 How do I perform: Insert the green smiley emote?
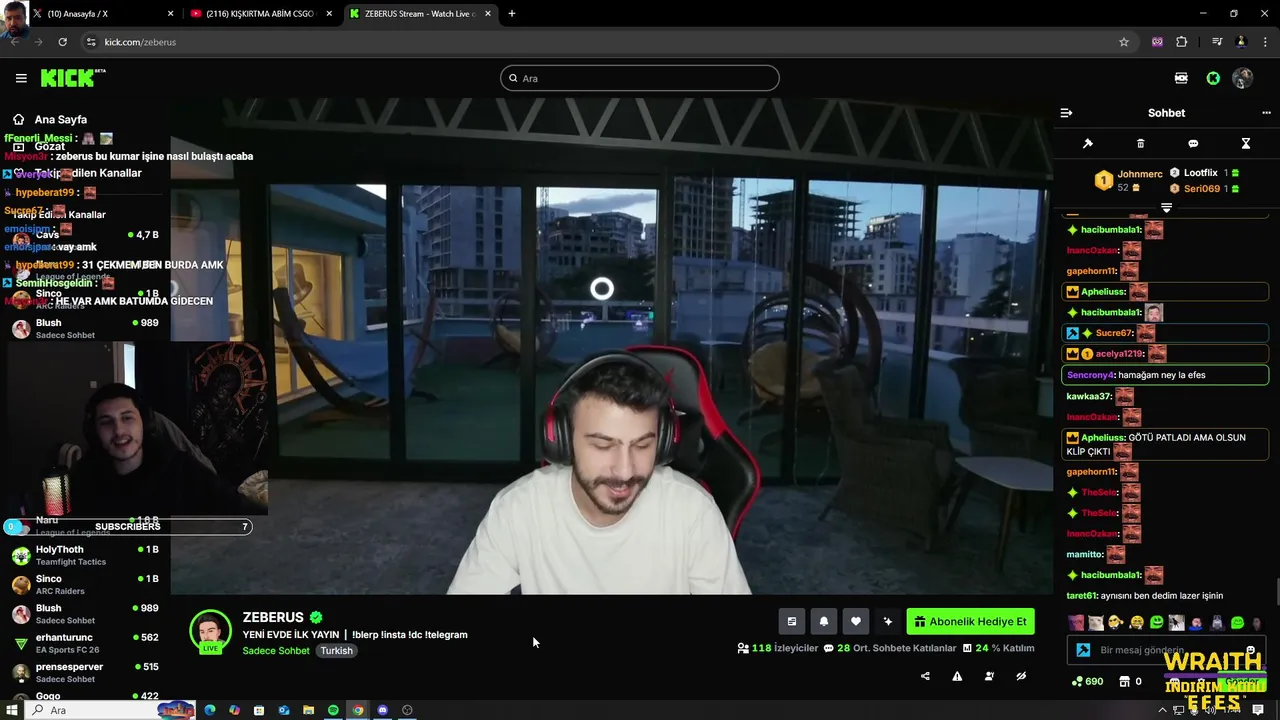click(x=1157, y=622)
